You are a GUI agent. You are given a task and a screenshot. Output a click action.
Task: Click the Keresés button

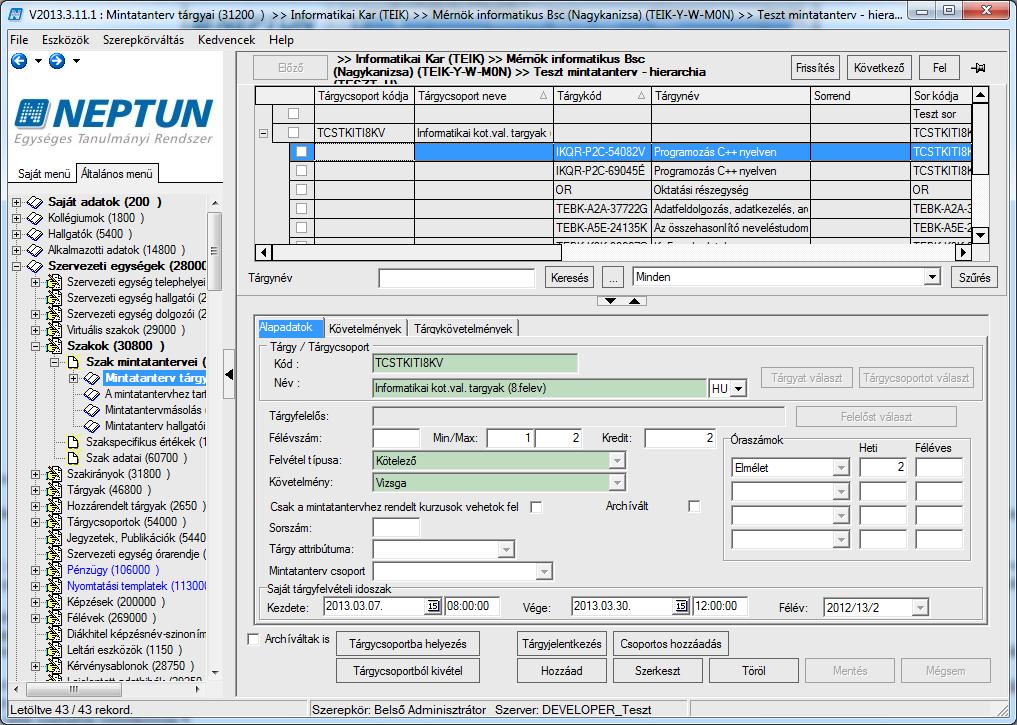pyautogui.click(x=569, y=278)
